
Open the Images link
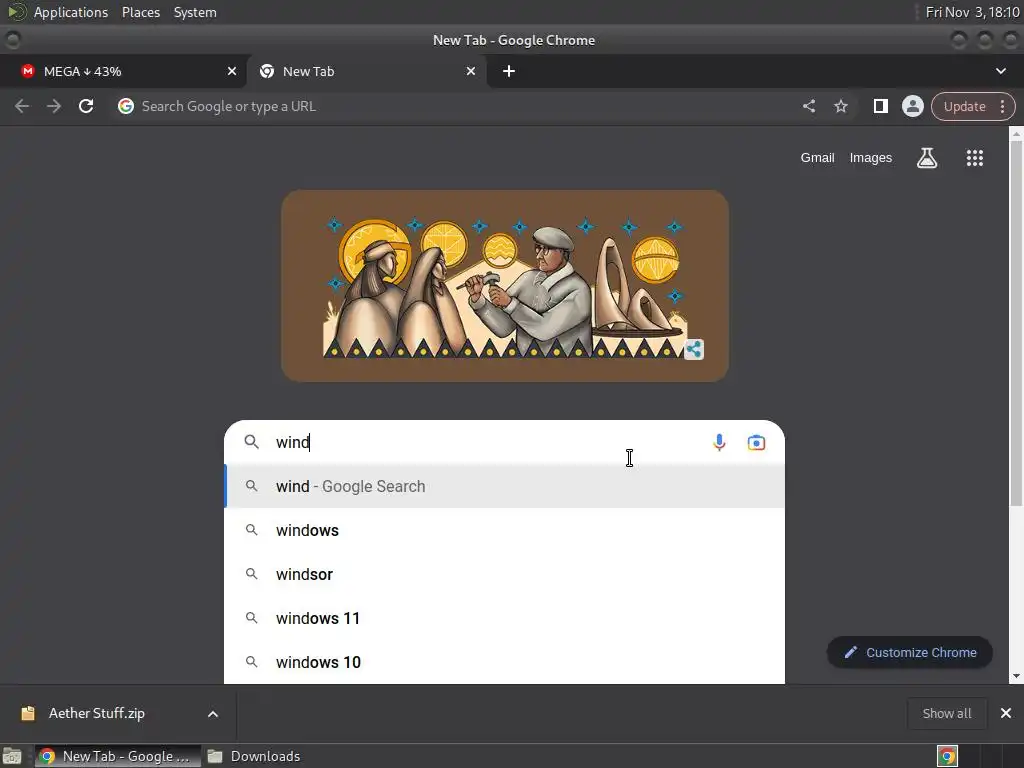pos(871,157)
